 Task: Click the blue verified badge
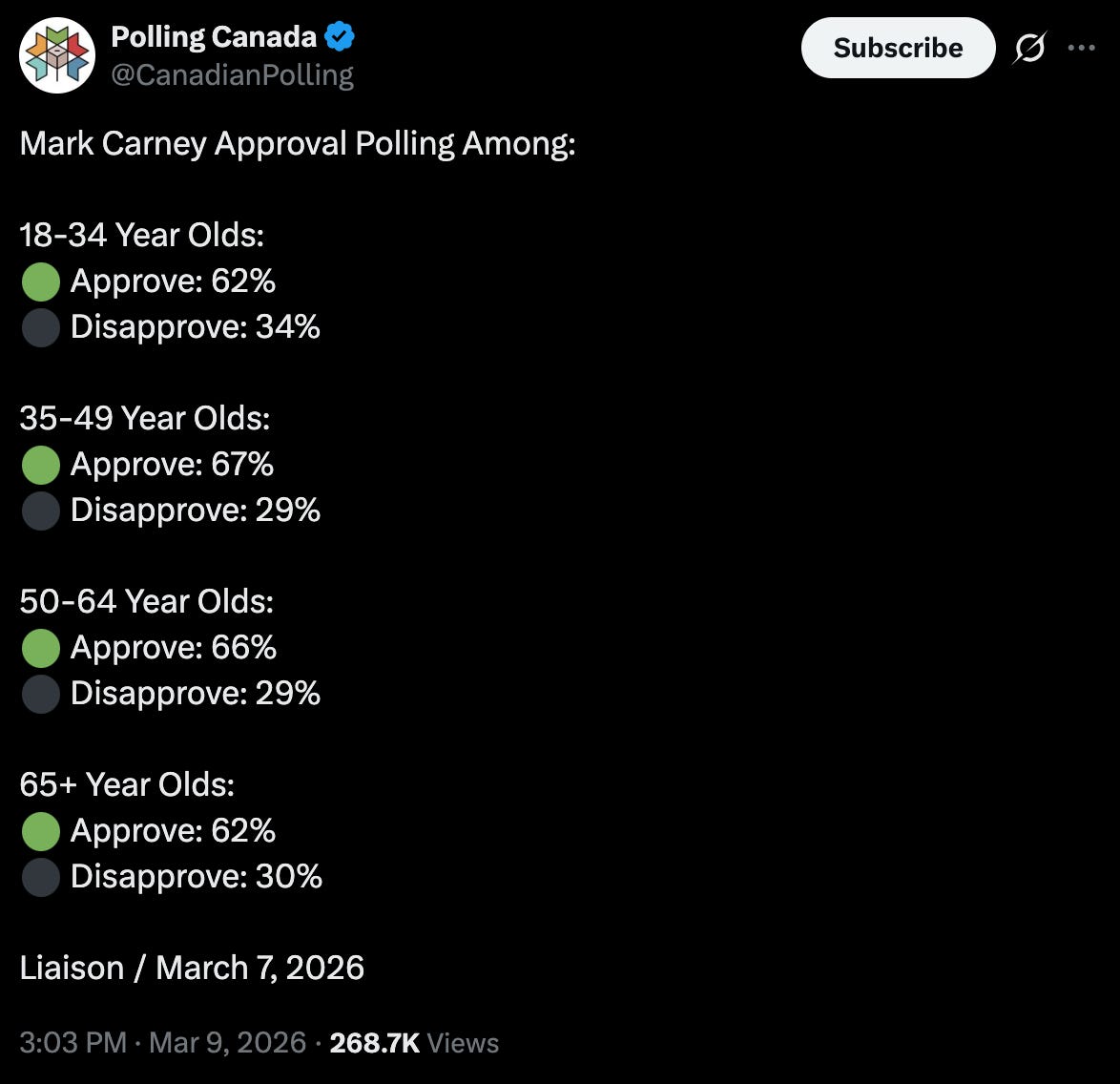tap(340, 36)
